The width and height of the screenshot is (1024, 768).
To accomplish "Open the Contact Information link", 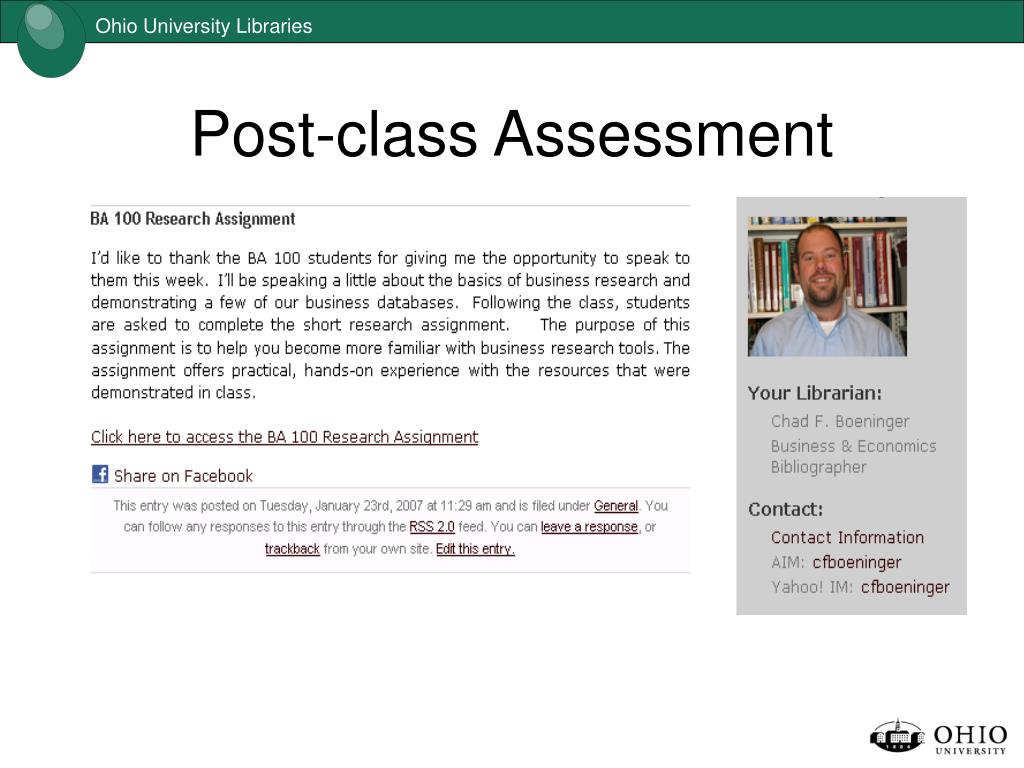I will 847,537.
